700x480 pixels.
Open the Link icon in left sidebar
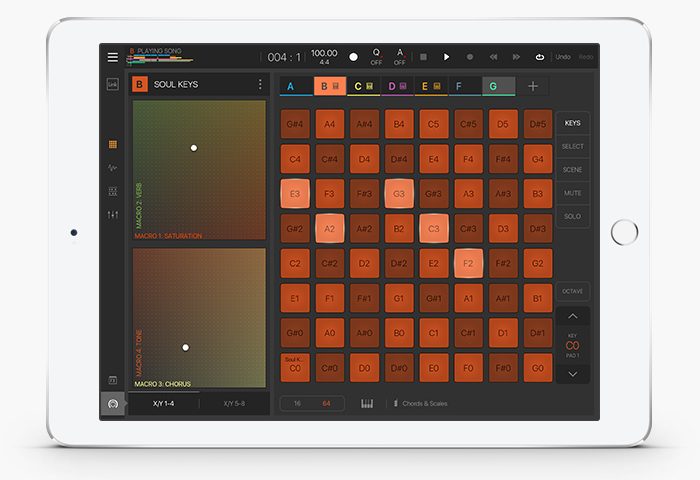pos(112,84)
